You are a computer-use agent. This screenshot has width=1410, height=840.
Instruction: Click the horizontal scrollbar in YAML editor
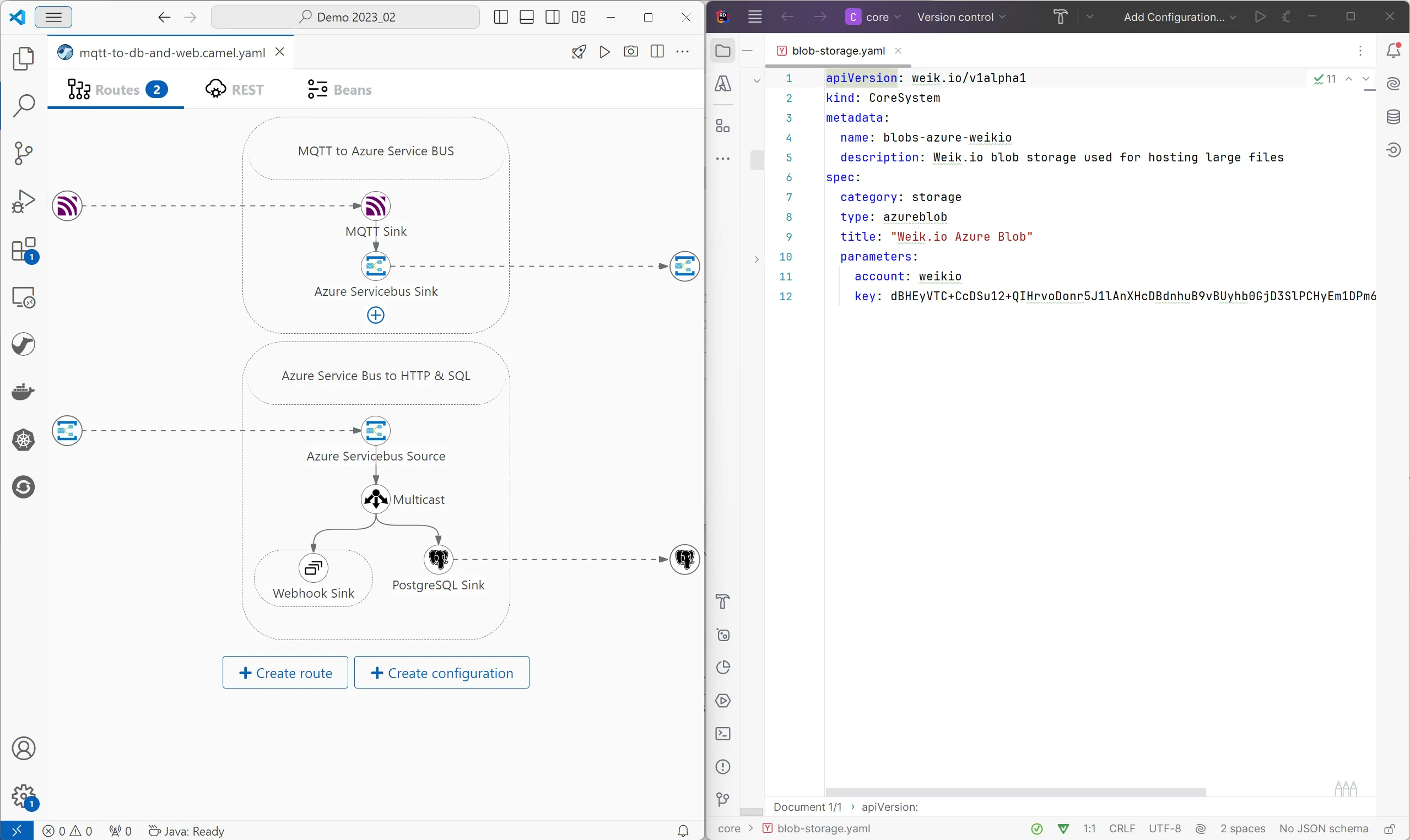[x=1015, y=792]
